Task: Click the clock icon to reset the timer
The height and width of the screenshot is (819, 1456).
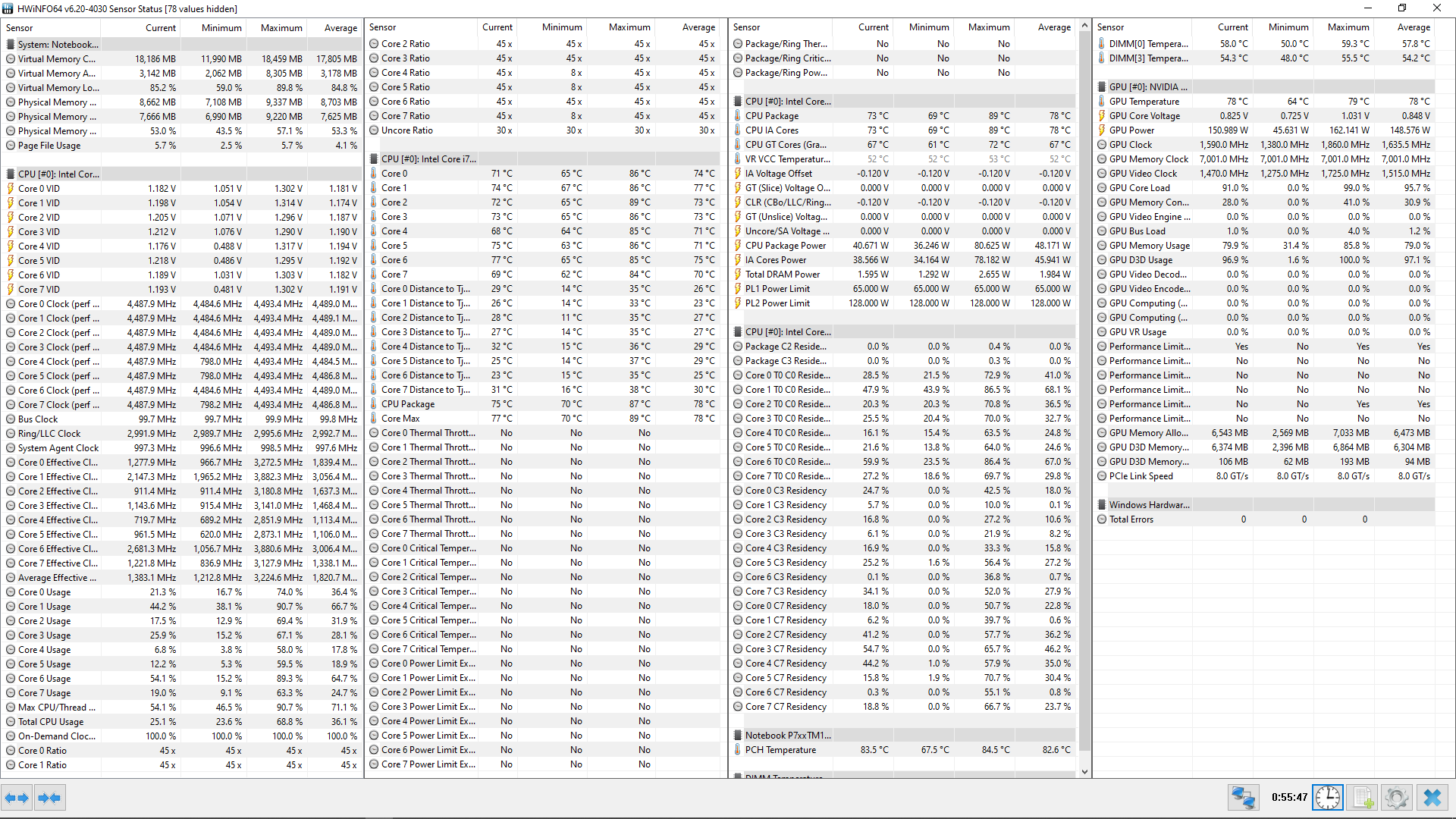Action: coord(1328,798)
